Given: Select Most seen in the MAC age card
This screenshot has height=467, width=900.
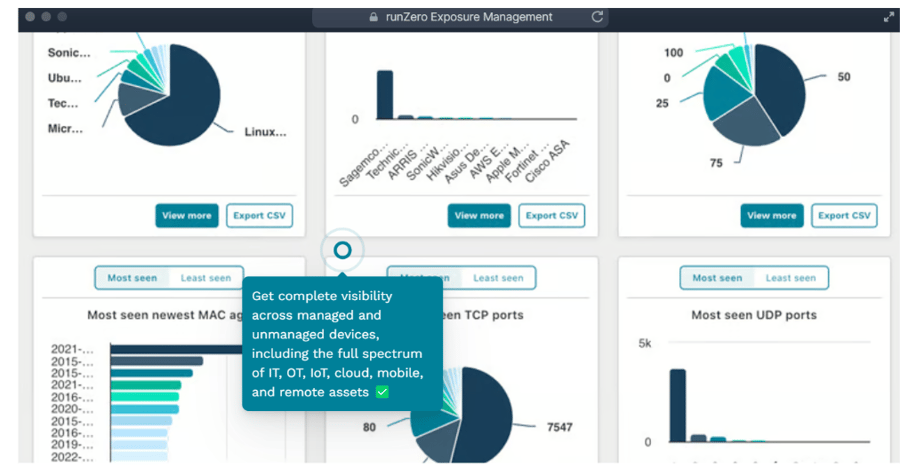Looking at the screenshot, I should tap(132, 278).
